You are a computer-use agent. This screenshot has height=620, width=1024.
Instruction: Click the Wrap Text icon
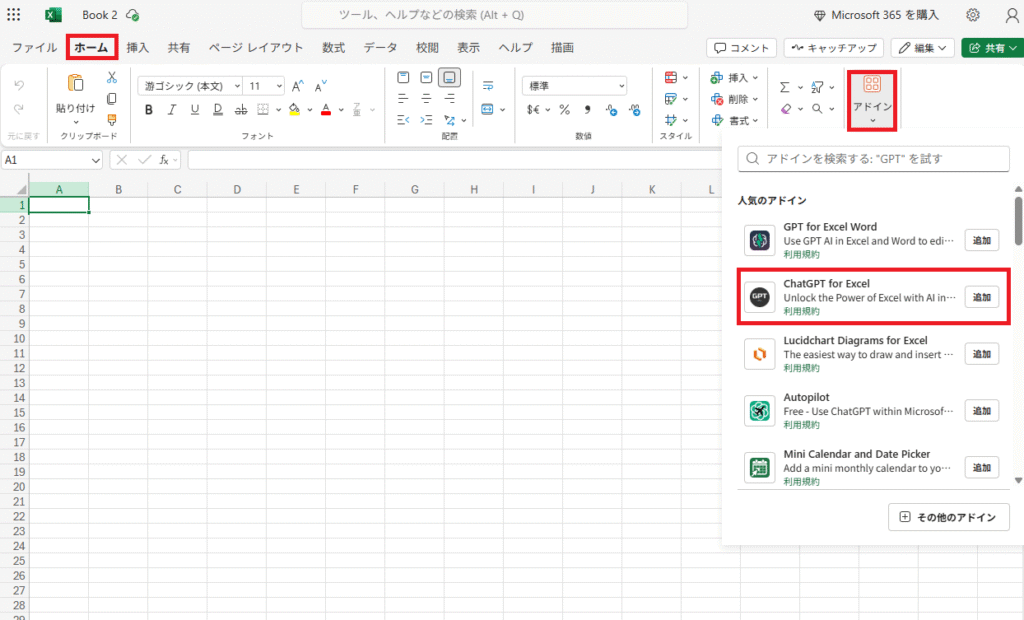488,86
